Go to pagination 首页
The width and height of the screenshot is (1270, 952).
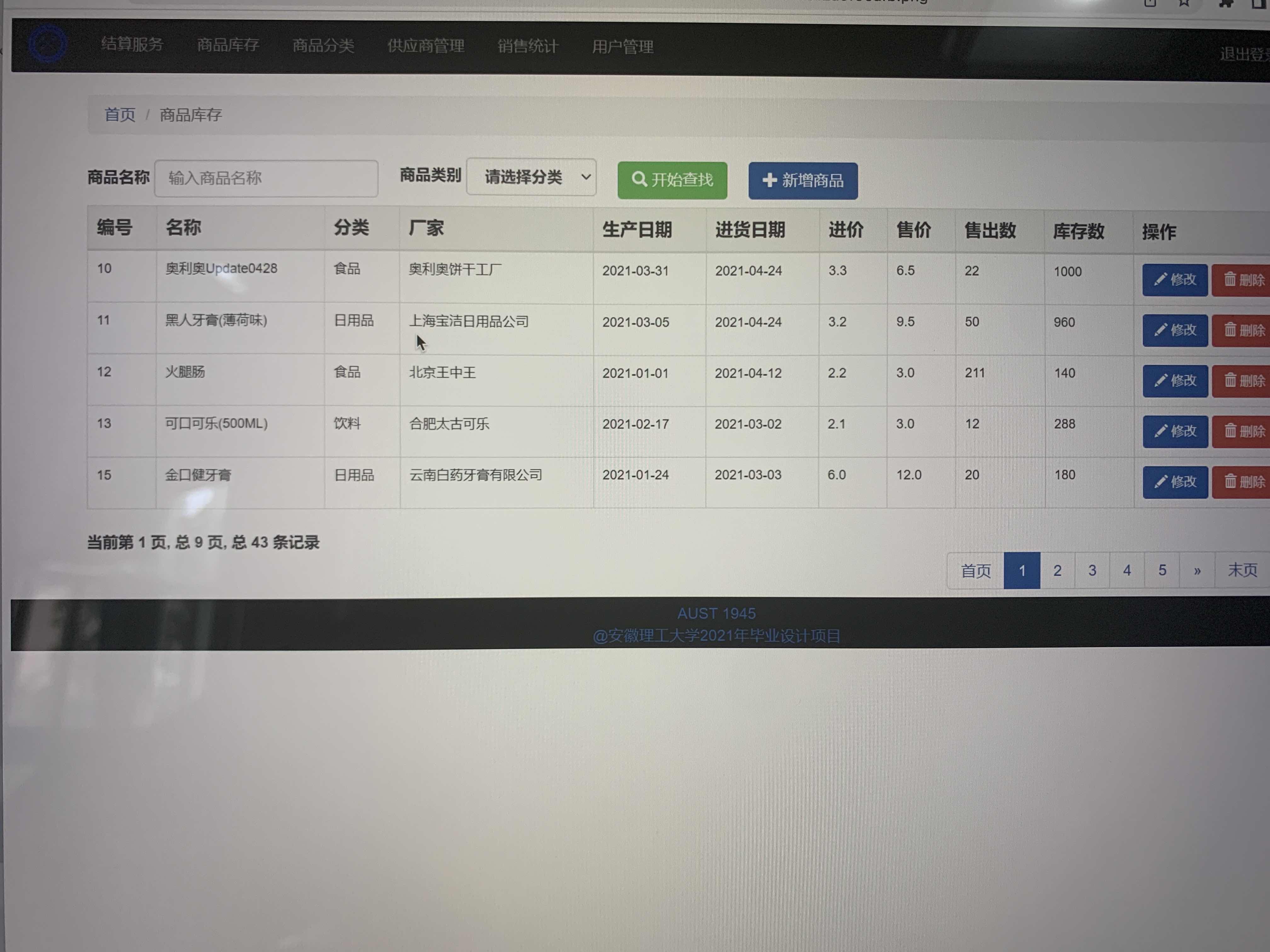pos(975,571)
